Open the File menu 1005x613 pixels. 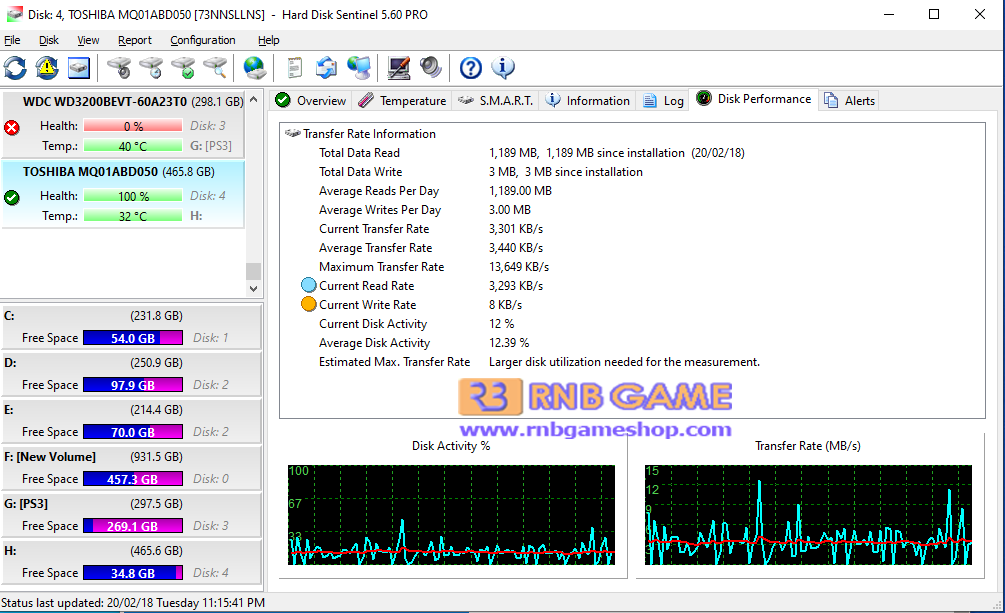pyautogui.click(x=12, y=40)
